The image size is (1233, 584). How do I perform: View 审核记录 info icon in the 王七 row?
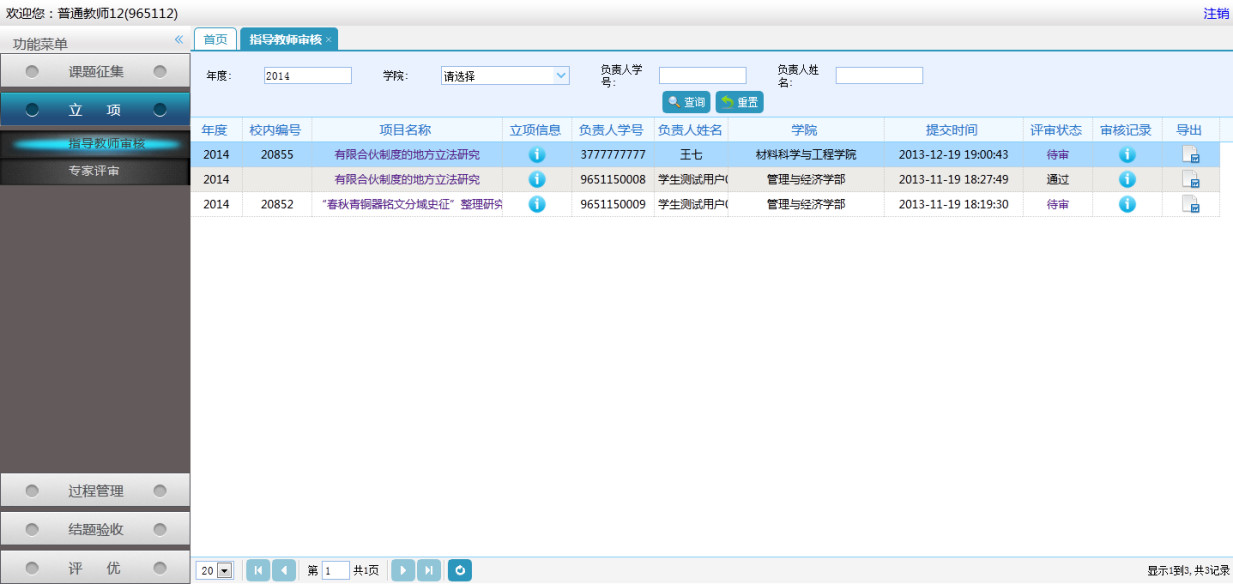pos(1127,155)
